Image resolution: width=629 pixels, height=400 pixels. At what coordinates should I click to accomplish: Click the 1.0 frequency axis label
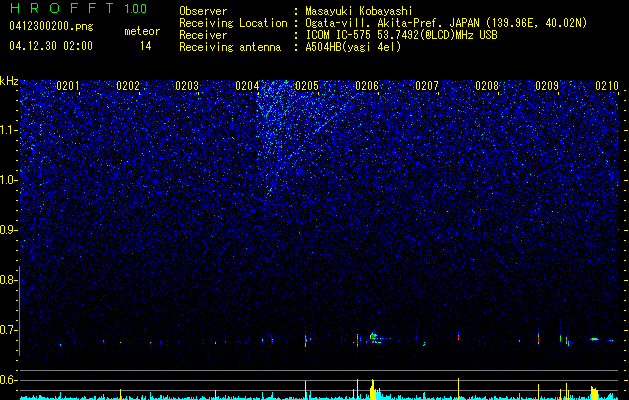point(7,180)
